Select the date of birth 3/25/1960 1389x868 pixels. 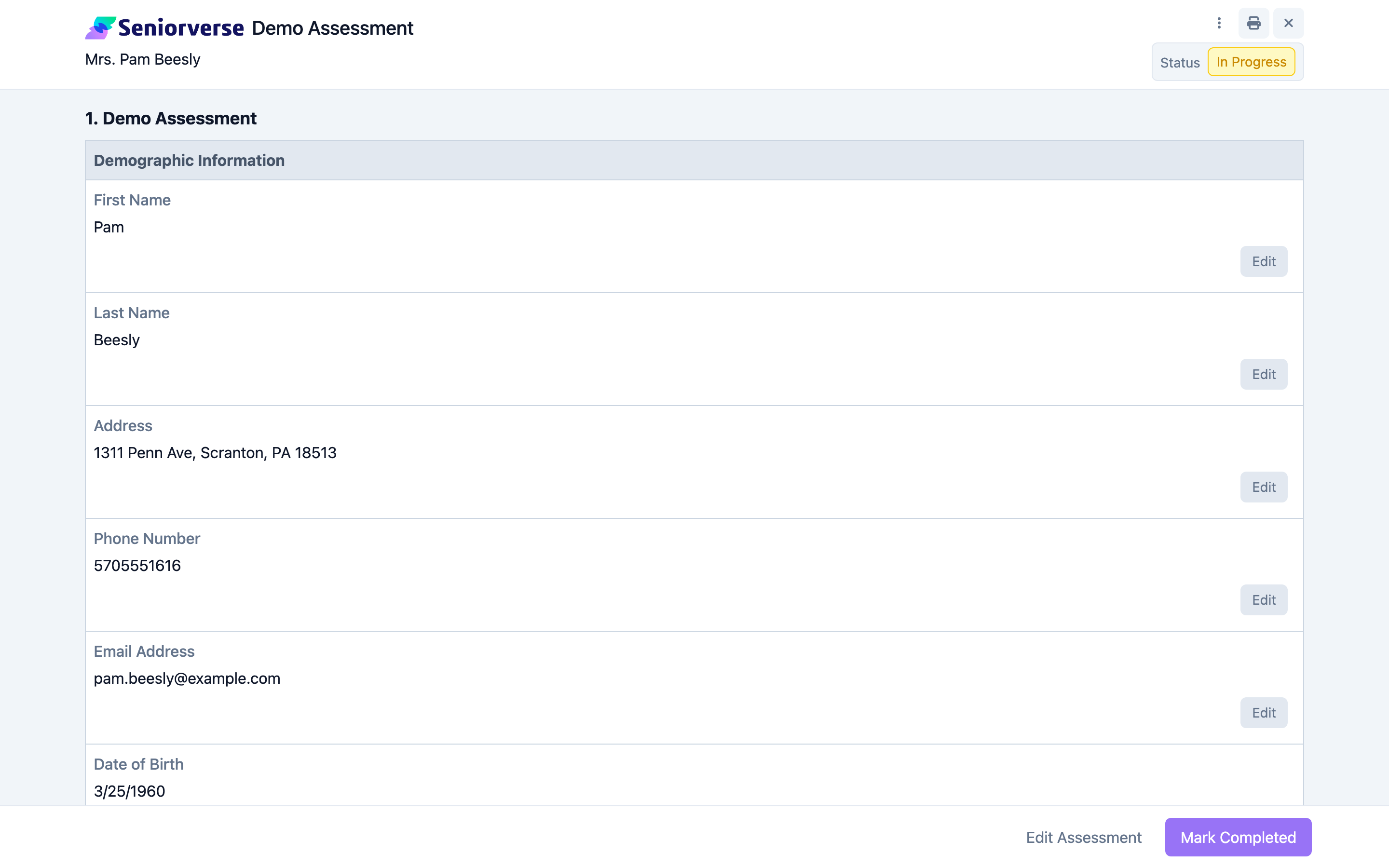pyautogui.click(x=129, y=791)
